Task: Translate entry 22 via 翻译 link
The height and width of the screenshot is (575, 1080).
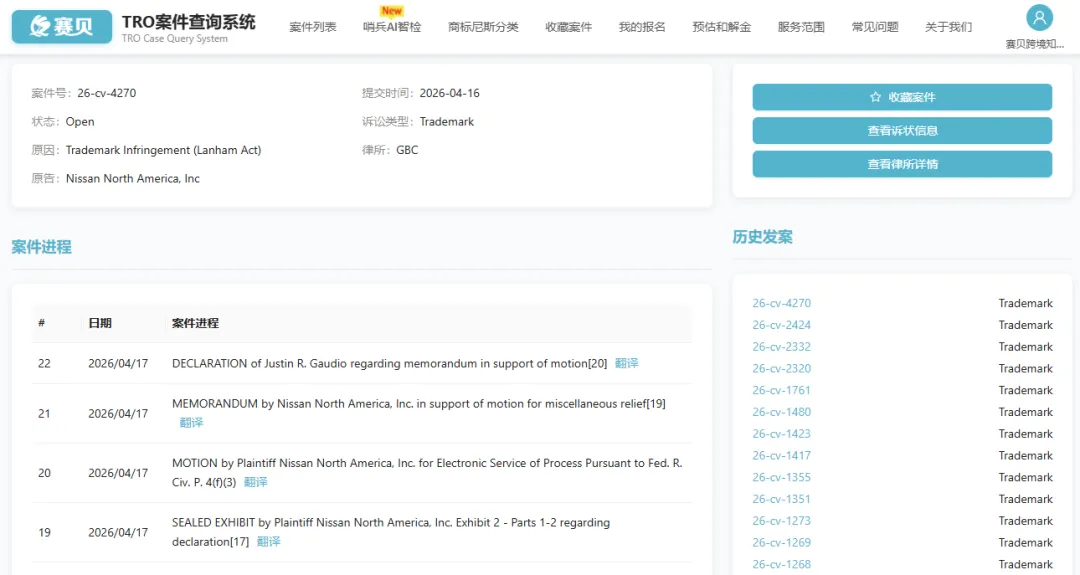Action: [627, 364]
